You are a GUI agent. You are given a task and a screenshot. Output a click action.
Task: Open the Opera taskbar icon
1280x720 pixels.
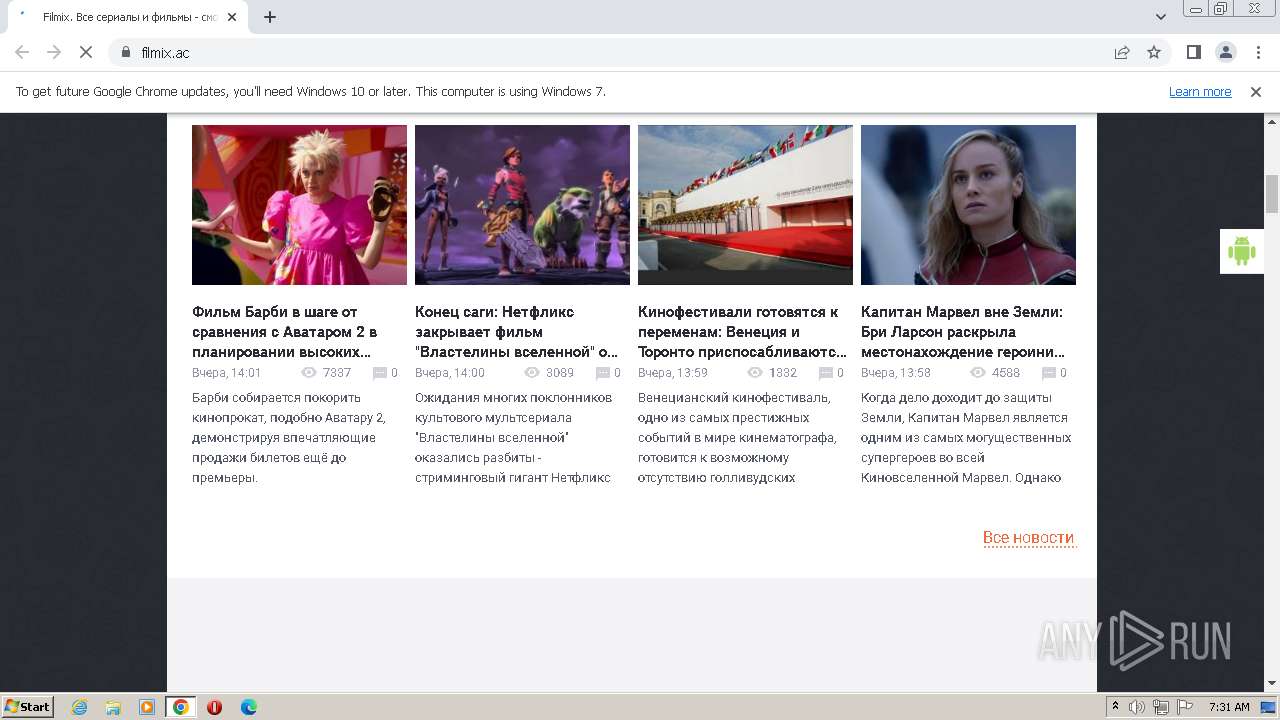click(214, 707)
